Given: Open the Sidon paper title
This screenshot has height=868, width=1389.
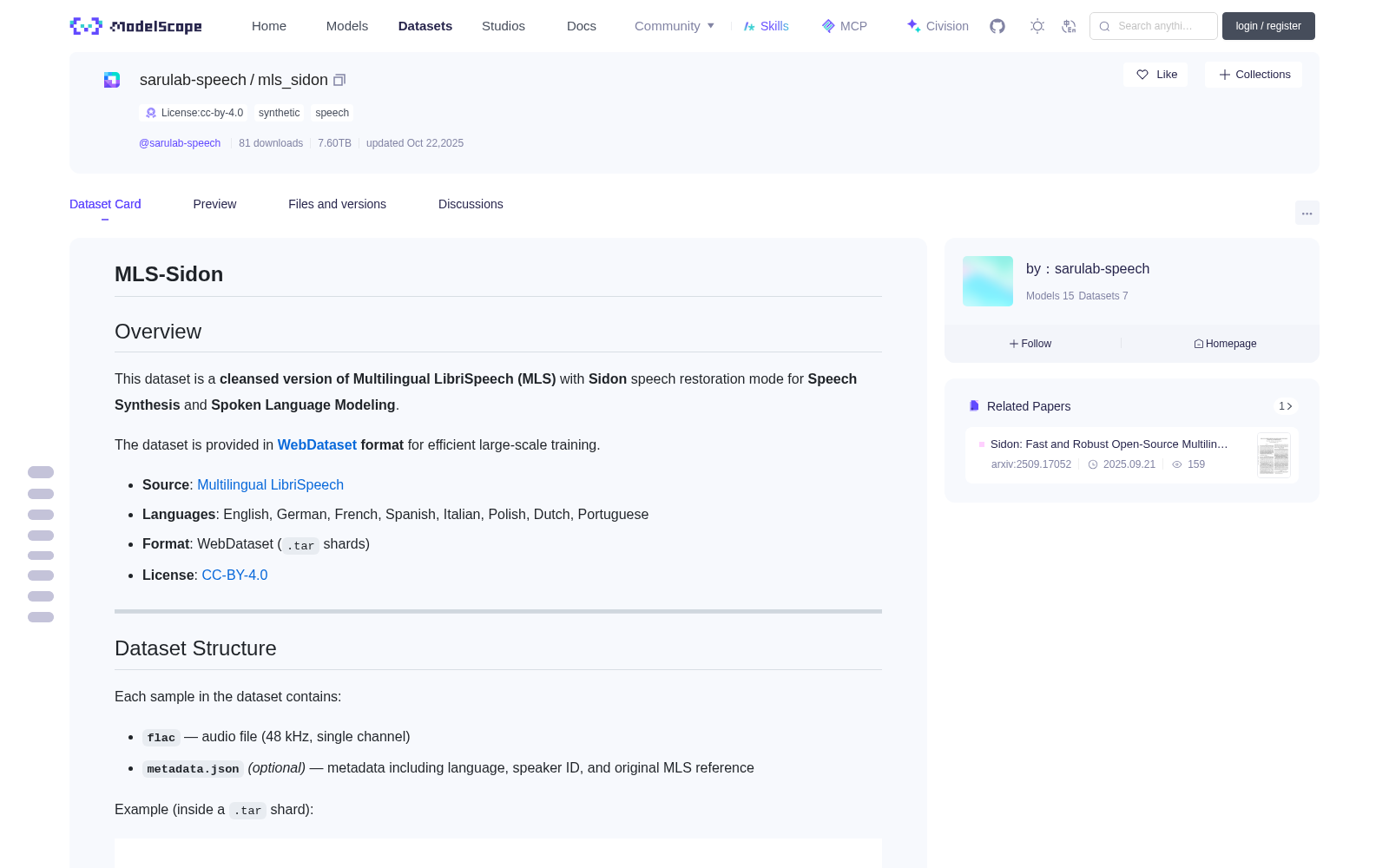Looking at the screenshot, I should tap(1109, 444).
